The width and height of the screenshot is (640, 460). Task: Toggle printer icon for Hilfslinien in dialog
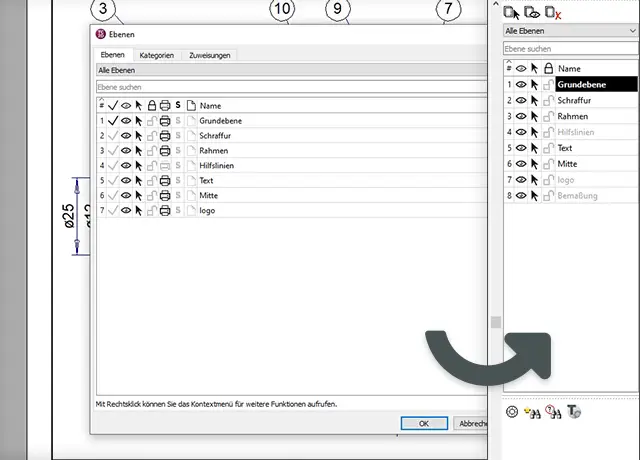coord(165,166)
